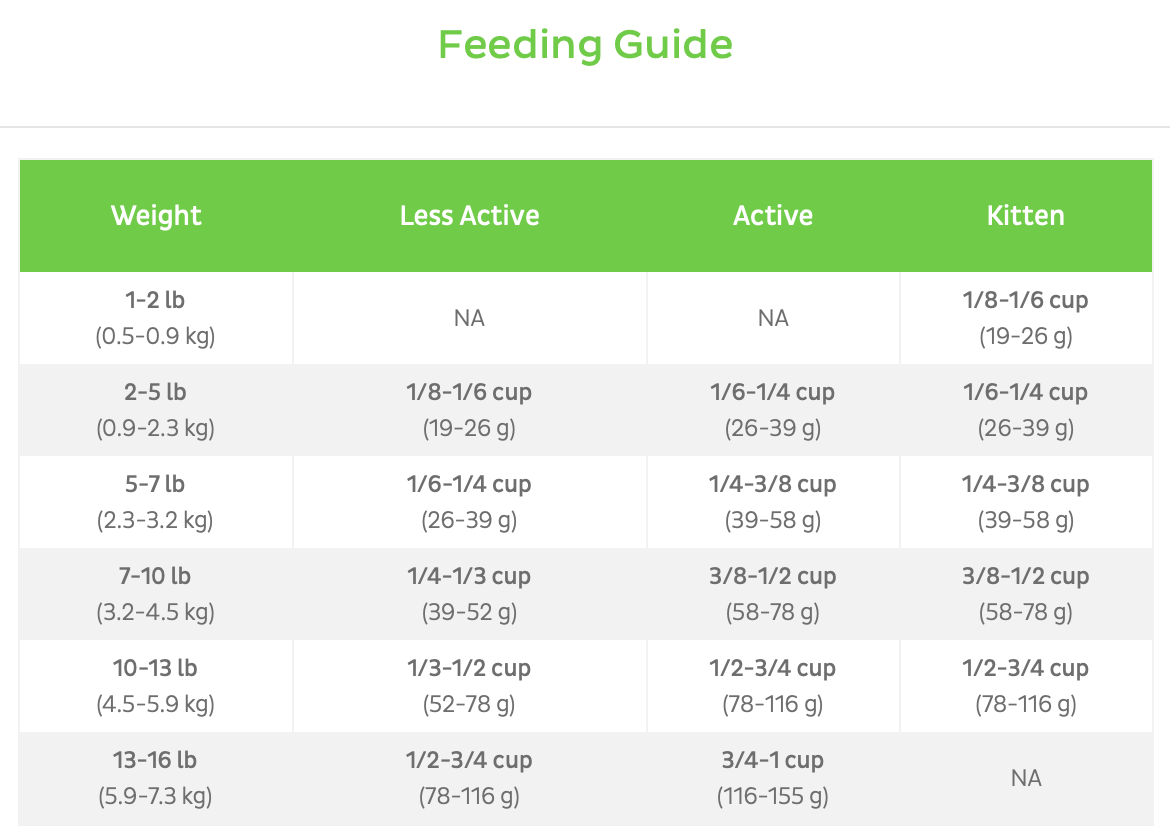Select the Less Active column header
The image size is (1170, 834).
point(469,216)
